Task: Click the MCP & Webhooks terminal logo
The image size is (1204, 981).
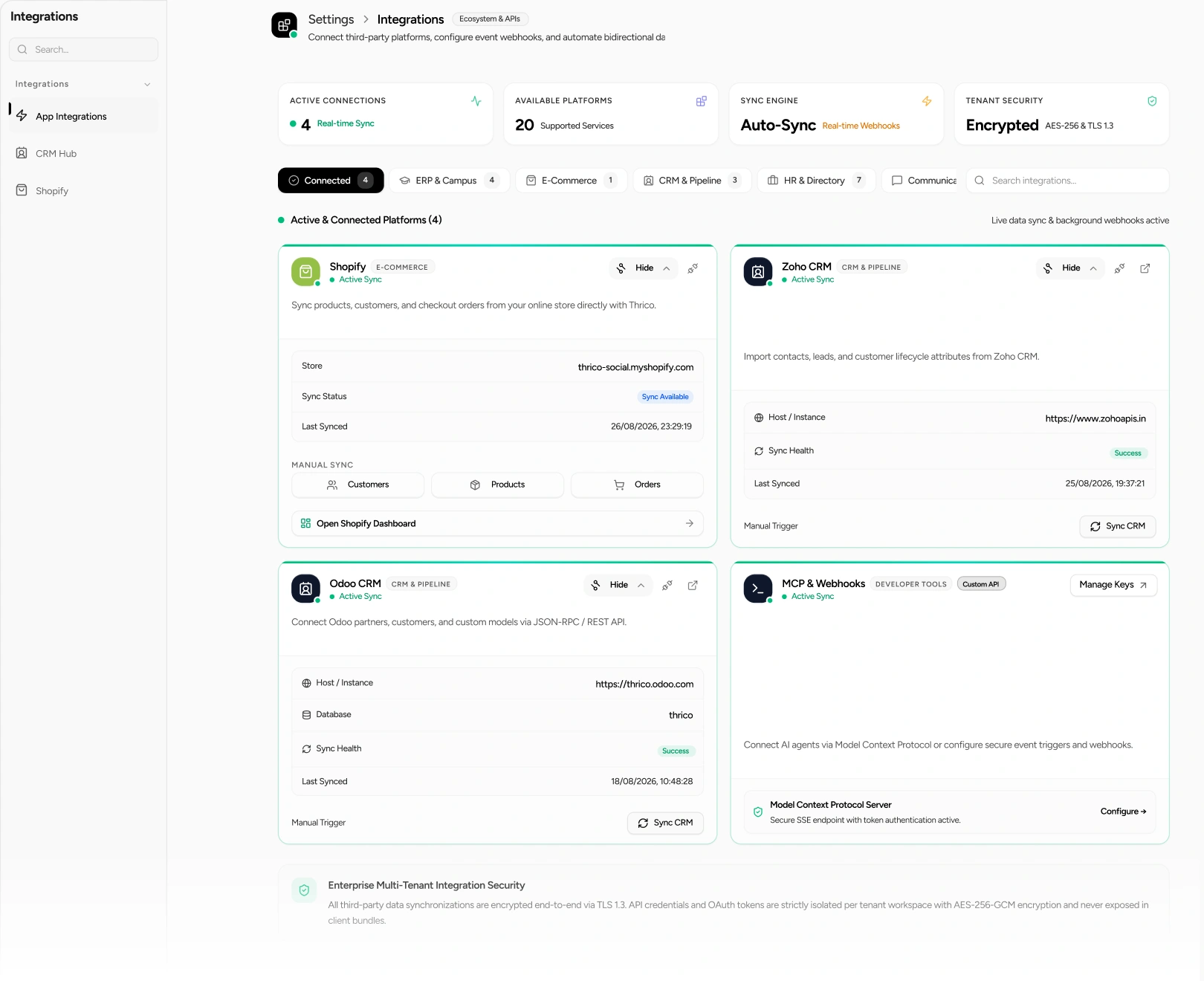Action: click(x=758, y=589)
